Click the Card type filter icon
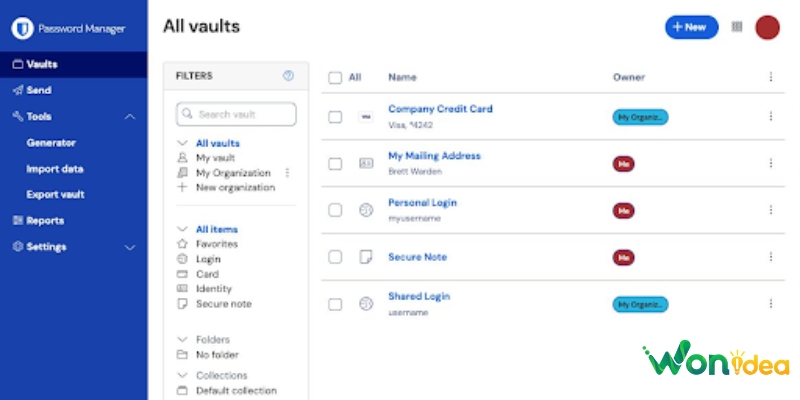This screenshot has height=400, width=800. click(x=182, y=274)
